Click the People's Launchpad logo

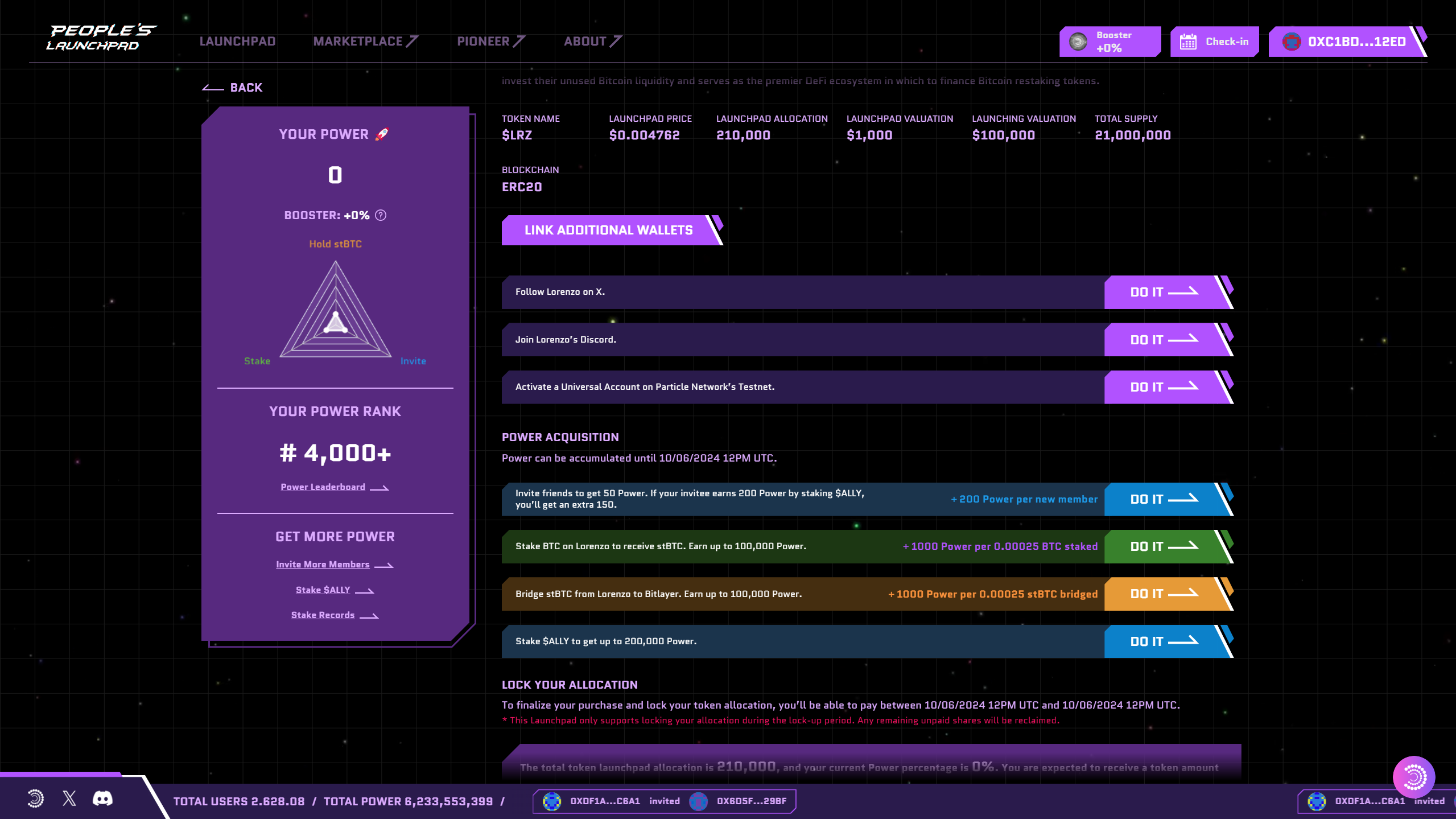[x=101, y=38]
